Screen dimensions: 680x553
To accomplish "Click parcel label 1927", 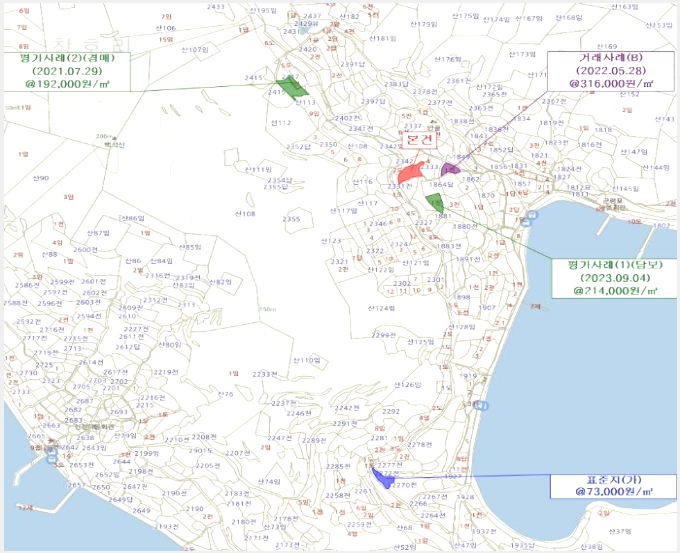I will pos(453,476).
